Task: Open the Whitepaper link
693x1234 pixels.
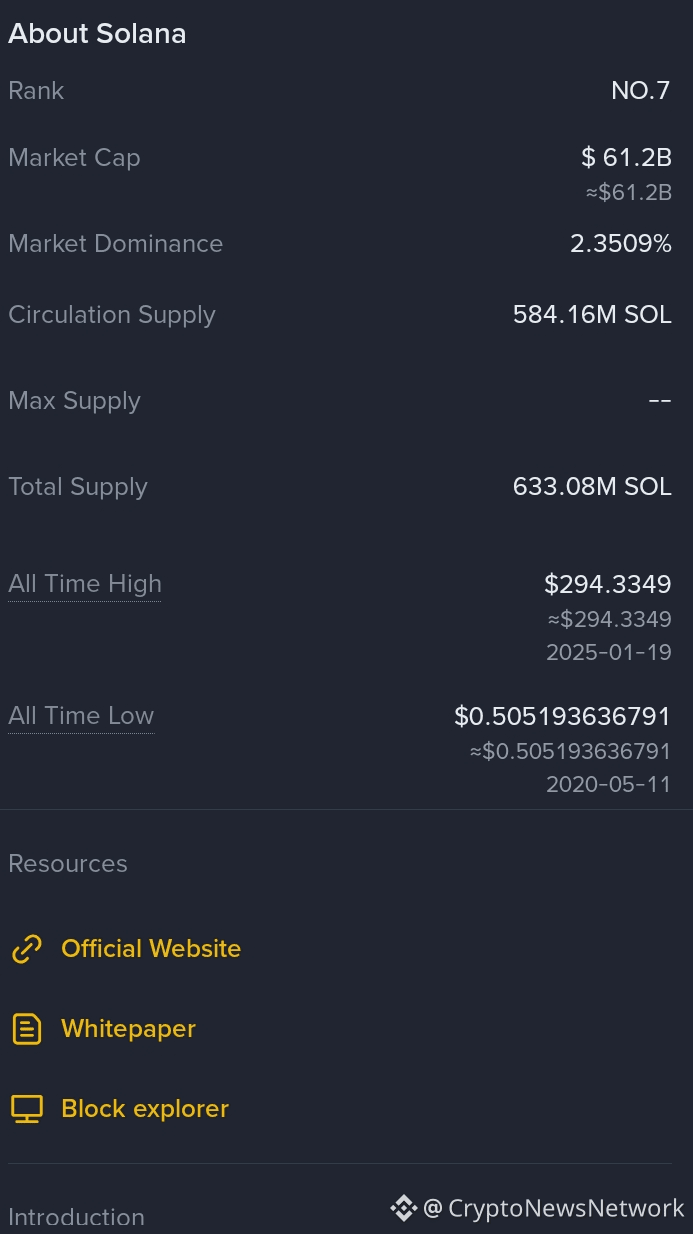Action: (x=128, y=1029)
